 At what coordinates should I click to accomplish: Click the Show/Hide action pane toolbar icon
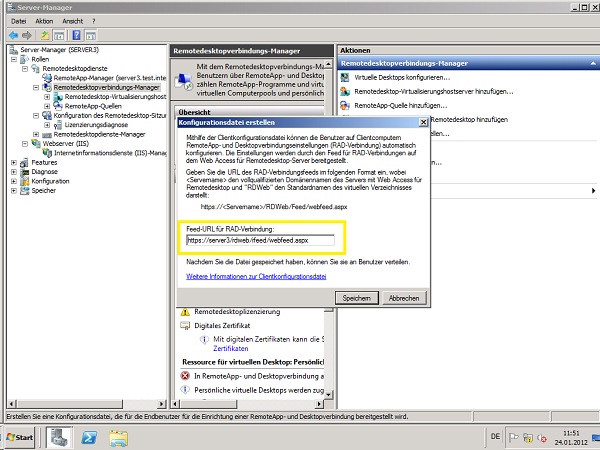point(91,36)
